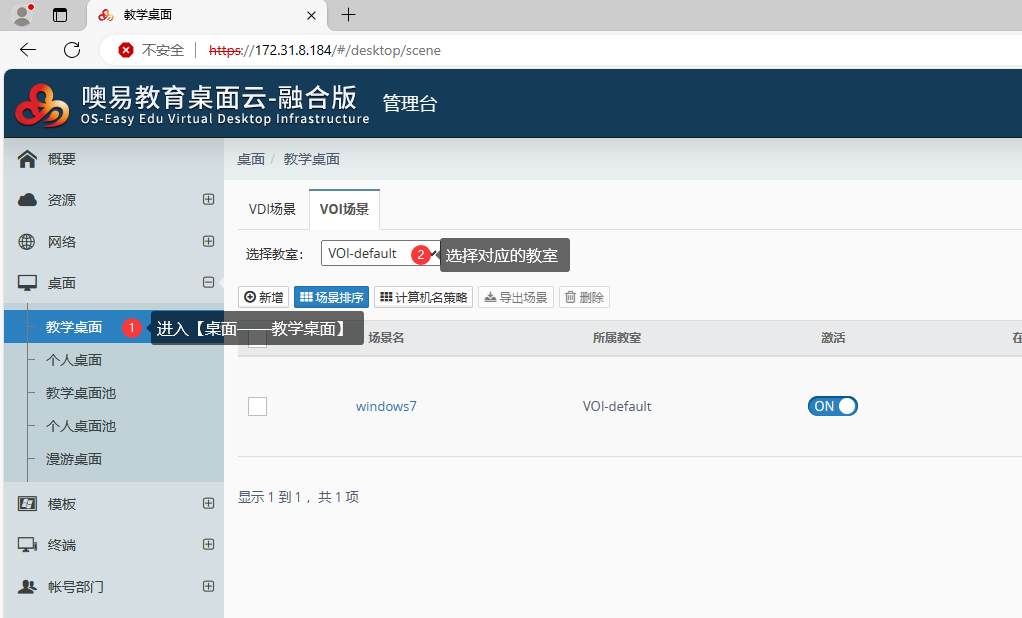
Task: Click the monitor icon for 桌面
Action: click(28, 283)
